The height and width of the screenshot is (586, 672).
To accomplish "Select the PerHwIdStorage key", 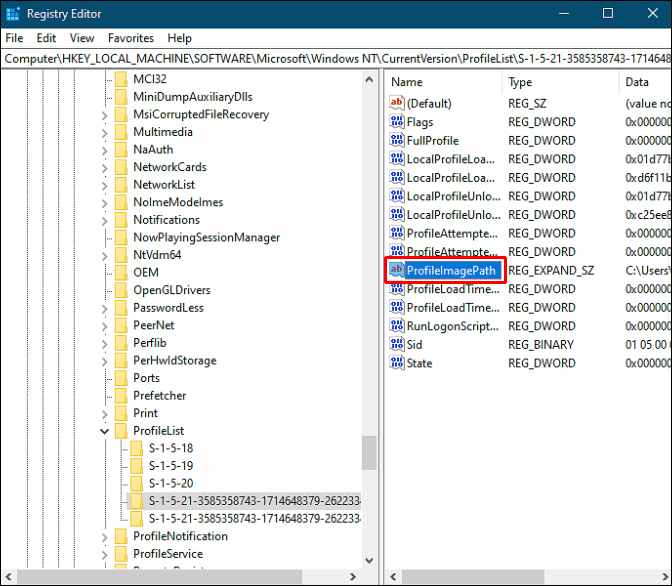I will click(174, 361).
